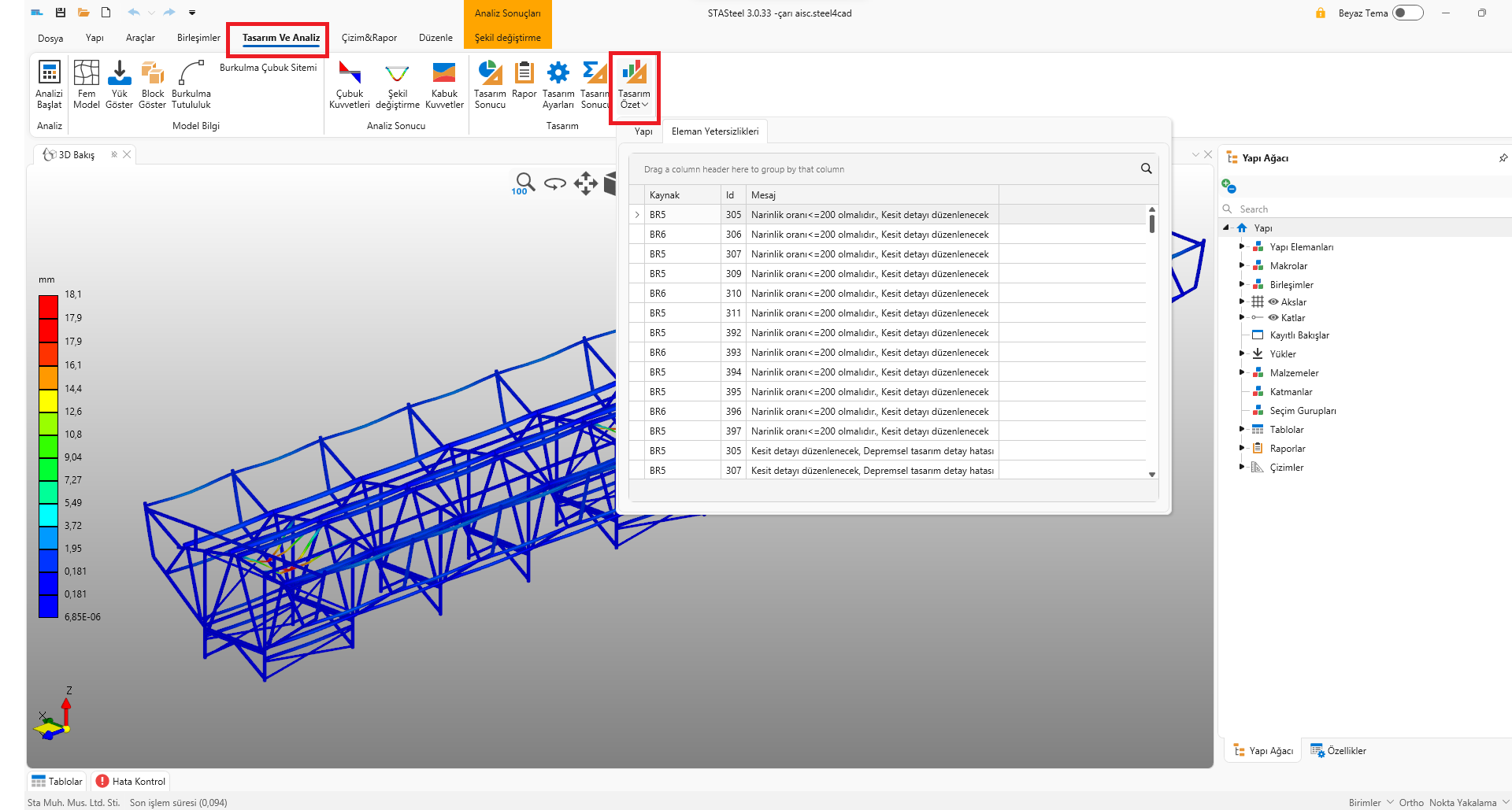Screen dimensions: 1512x810
Task: Toggle visibility eye for Akslar
Action: [x=1273, y=302]
